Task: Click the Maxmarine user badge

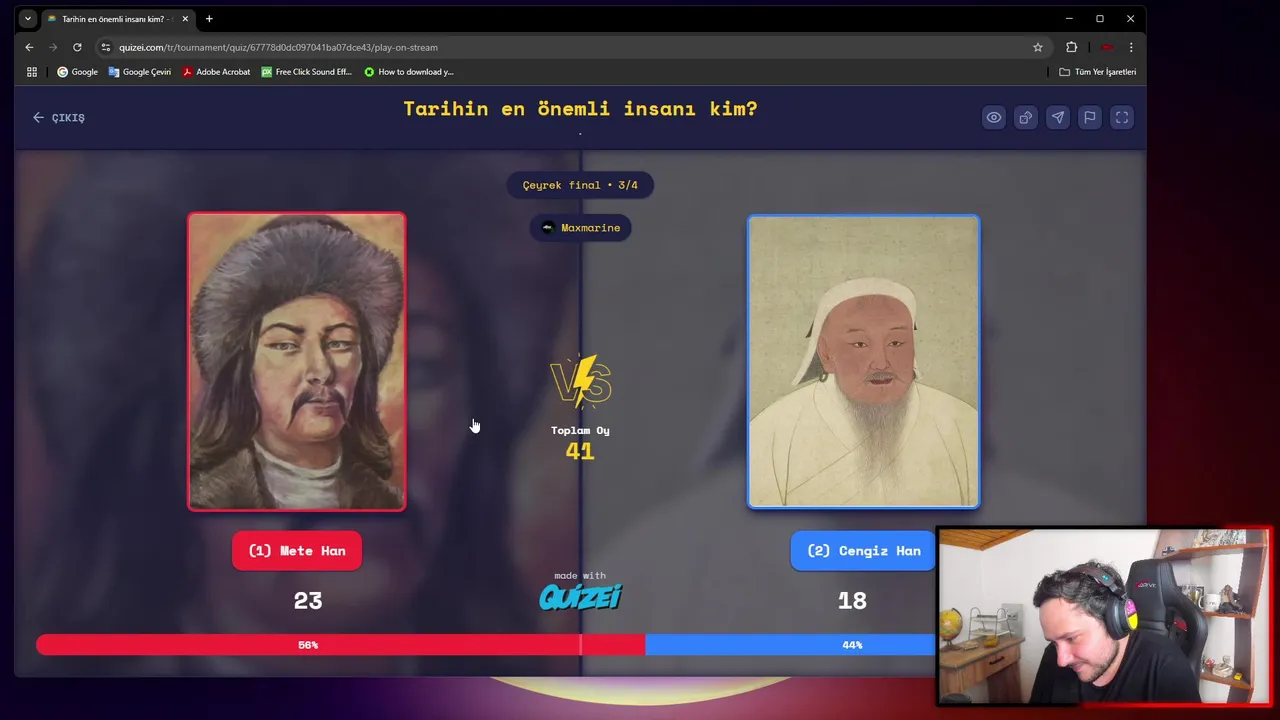Action: (580, 228)
